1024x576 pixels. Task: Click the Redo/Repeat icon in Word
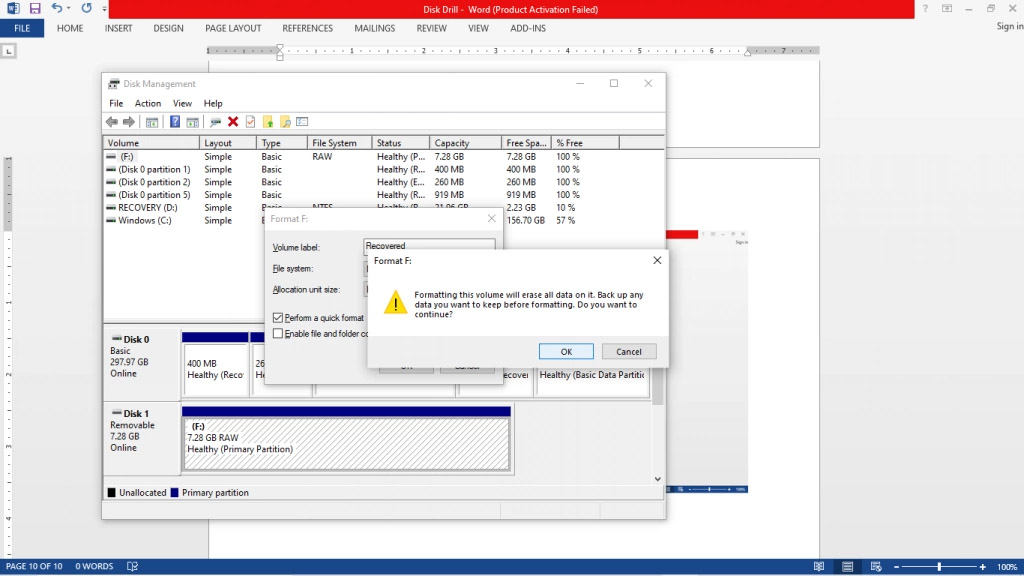click(86, 8)
